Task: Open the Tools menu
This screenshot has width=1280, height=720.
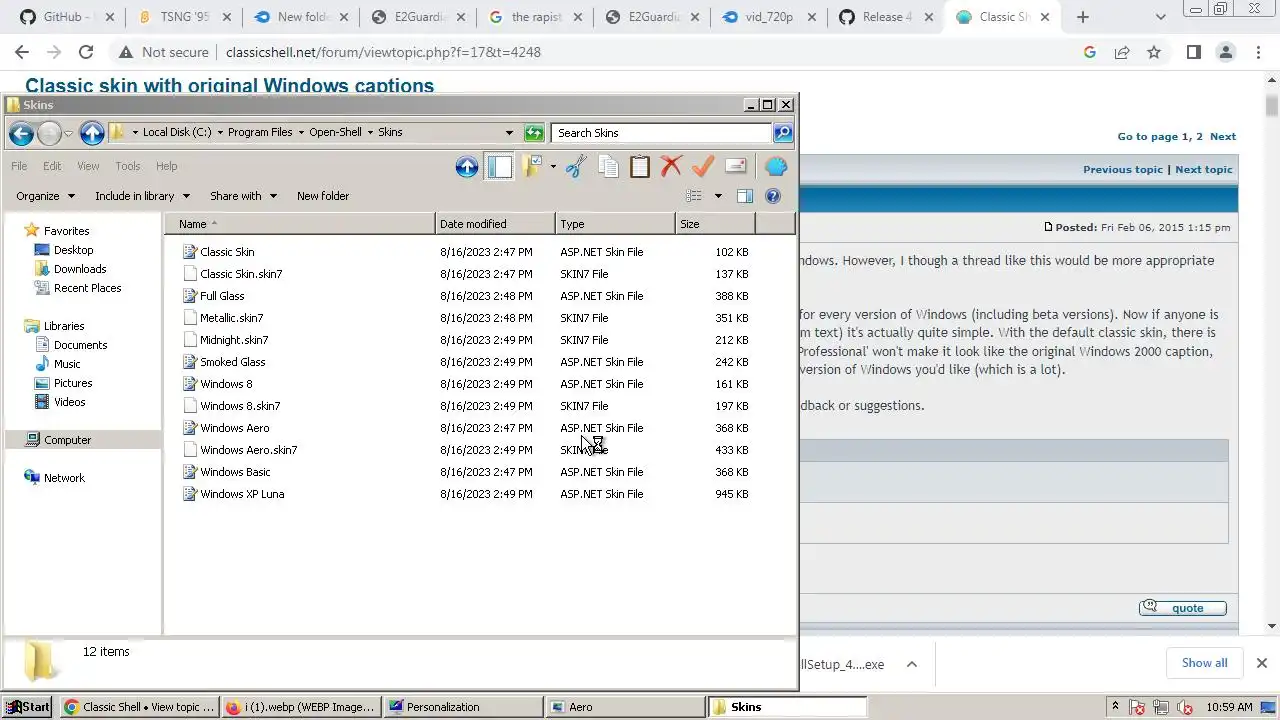Action: coord(127,166)
